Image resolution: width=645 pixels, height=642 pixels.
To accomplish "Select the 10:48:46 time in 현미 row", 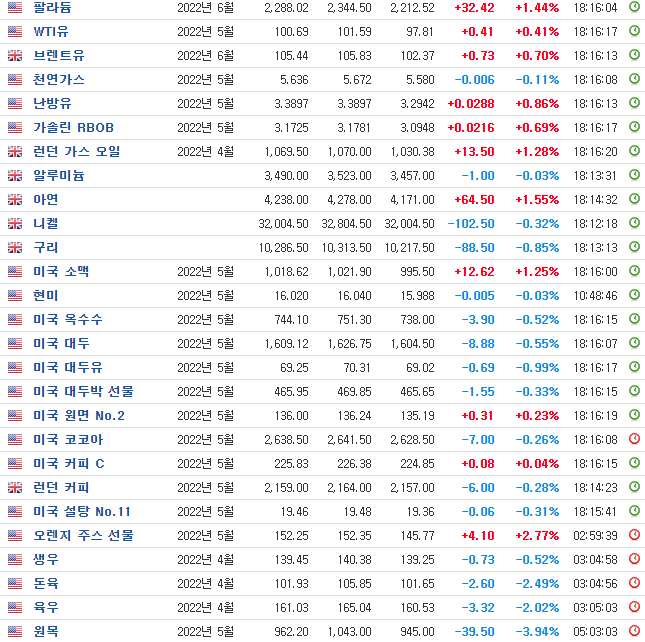I will pos(596,296).
